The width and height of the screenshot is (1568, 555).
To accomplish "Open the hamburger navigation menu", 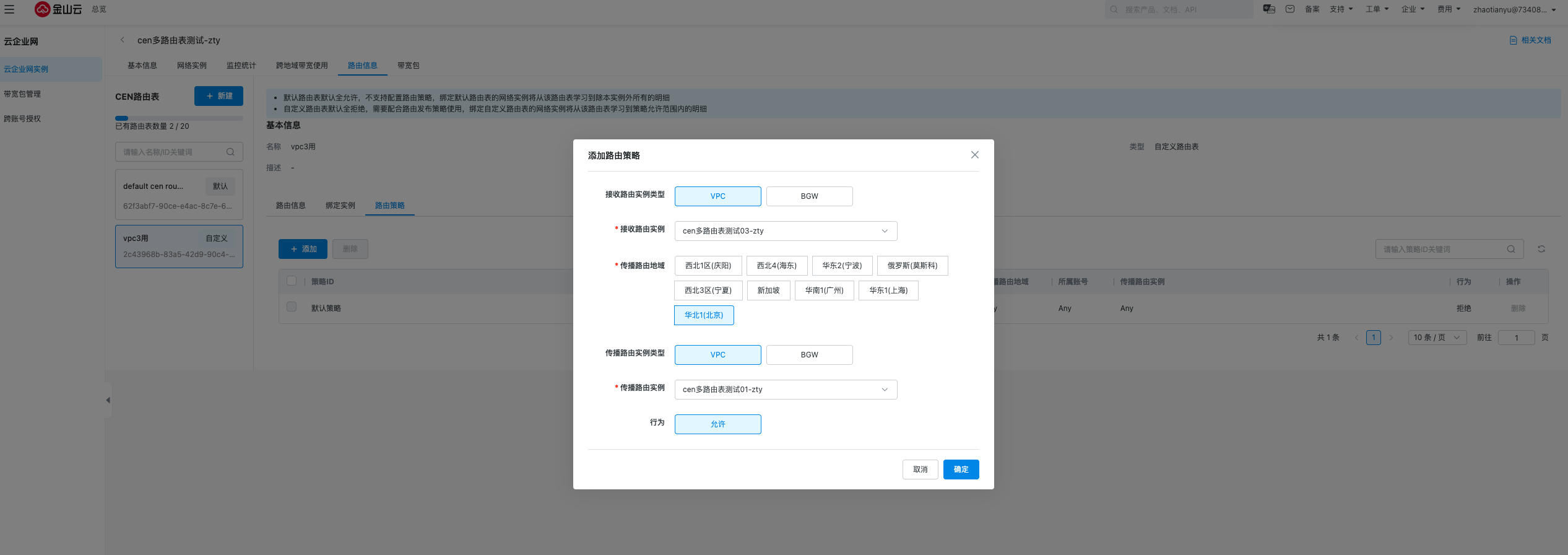I will click(9, 9).
